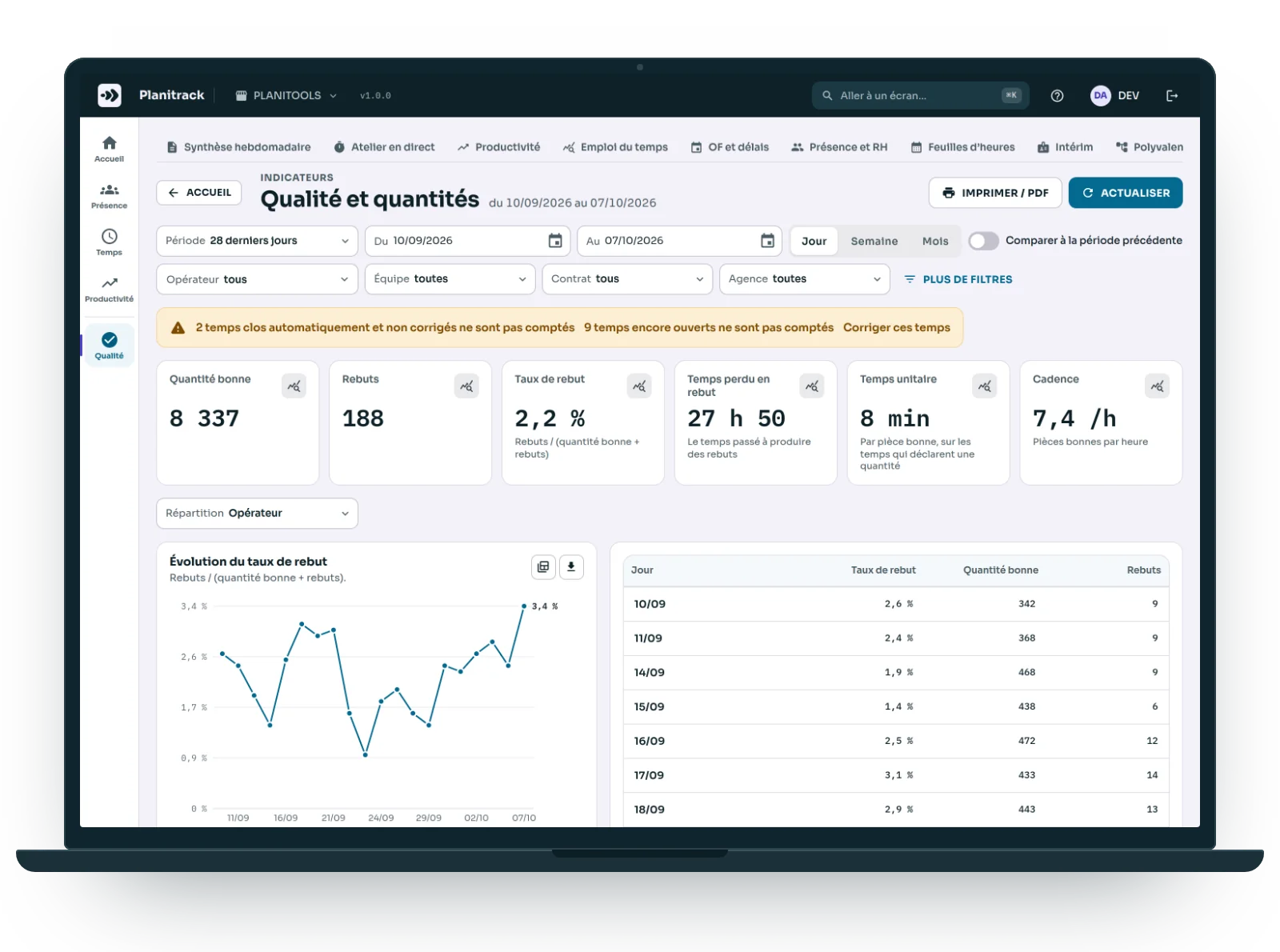Open the Emploi du temps tab
Screen dimensions: 1280x952
(615, 147)
